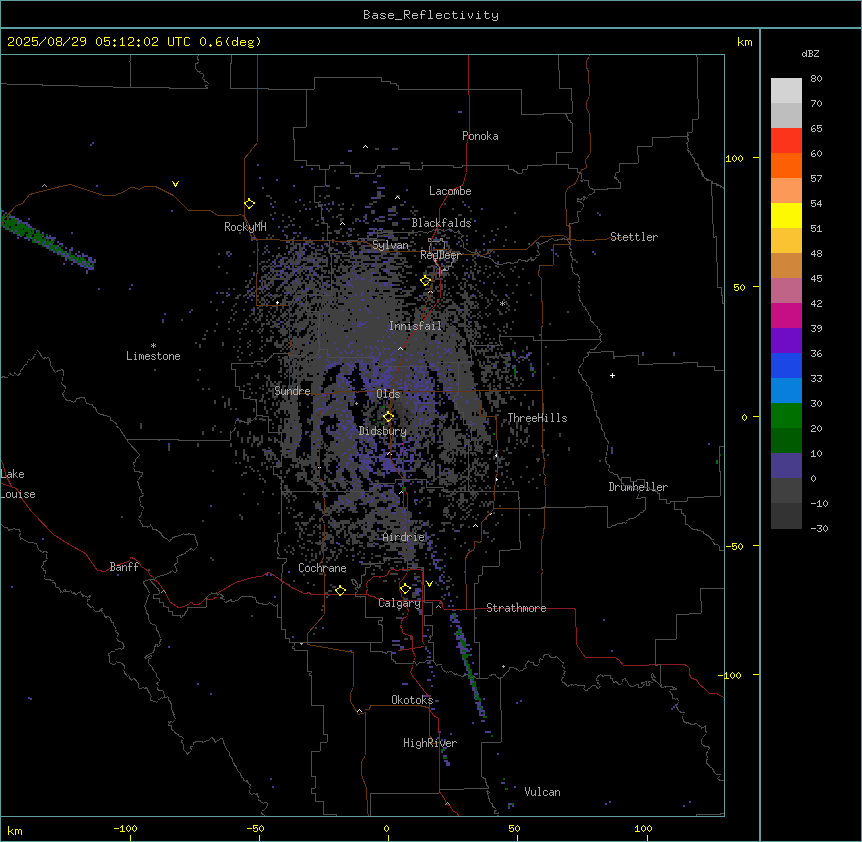Screen dimensions: 862x842
Task: Click the Strathmore label
Action: point(516,608)
